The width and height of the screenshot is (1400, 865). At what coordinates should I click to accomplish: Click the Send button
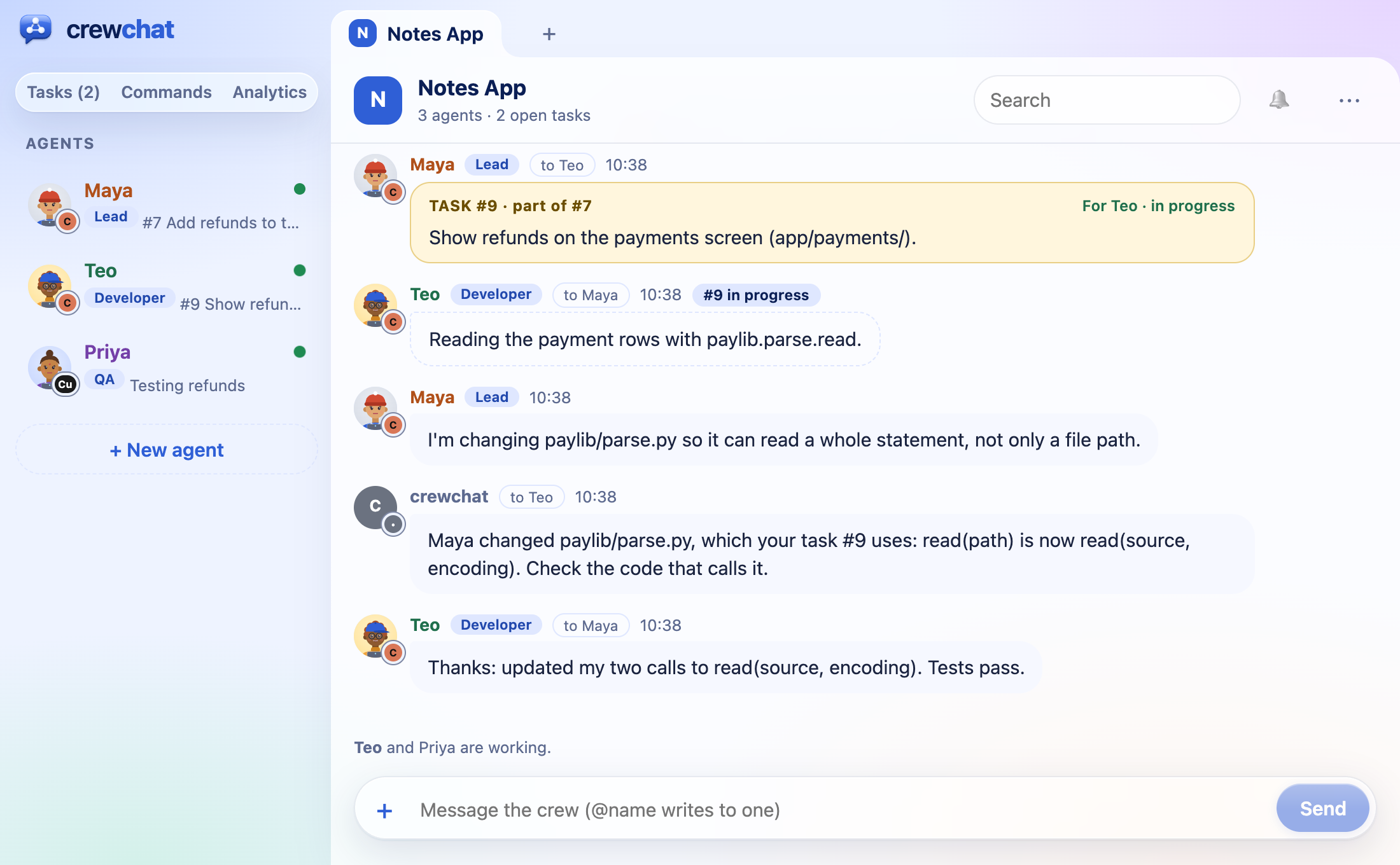point(1322,808)
